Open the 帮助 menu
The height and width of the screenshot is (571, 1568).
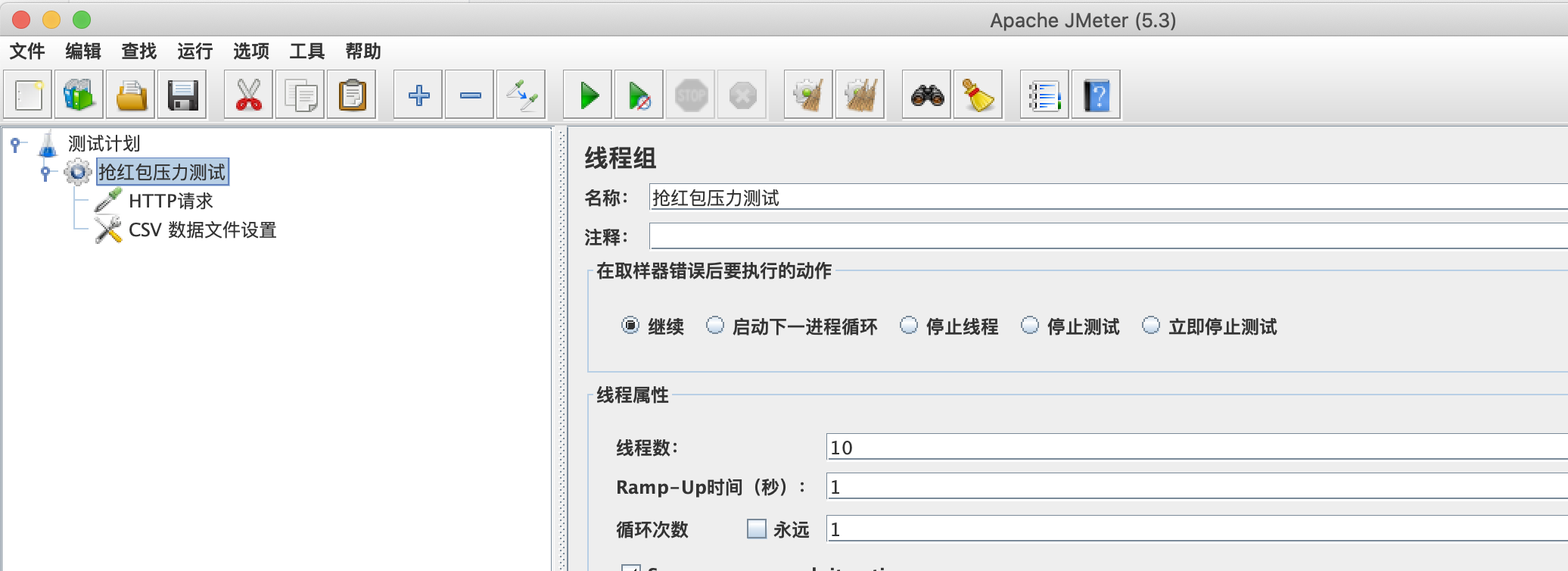point(363,51)
